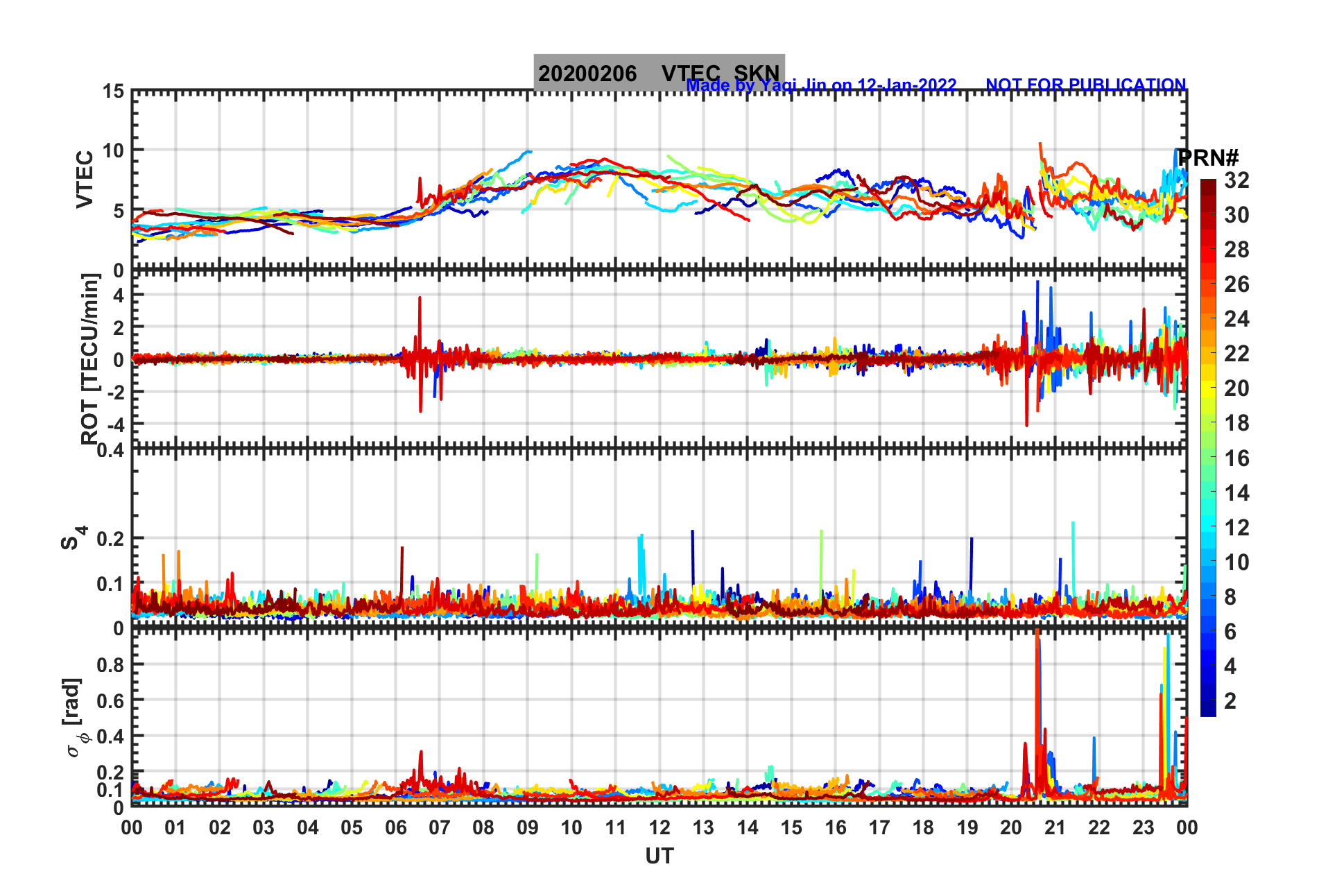Click colorbar tick label "6"
The width and height of the screenshot is (1319, 896).
pos(1230,632)
